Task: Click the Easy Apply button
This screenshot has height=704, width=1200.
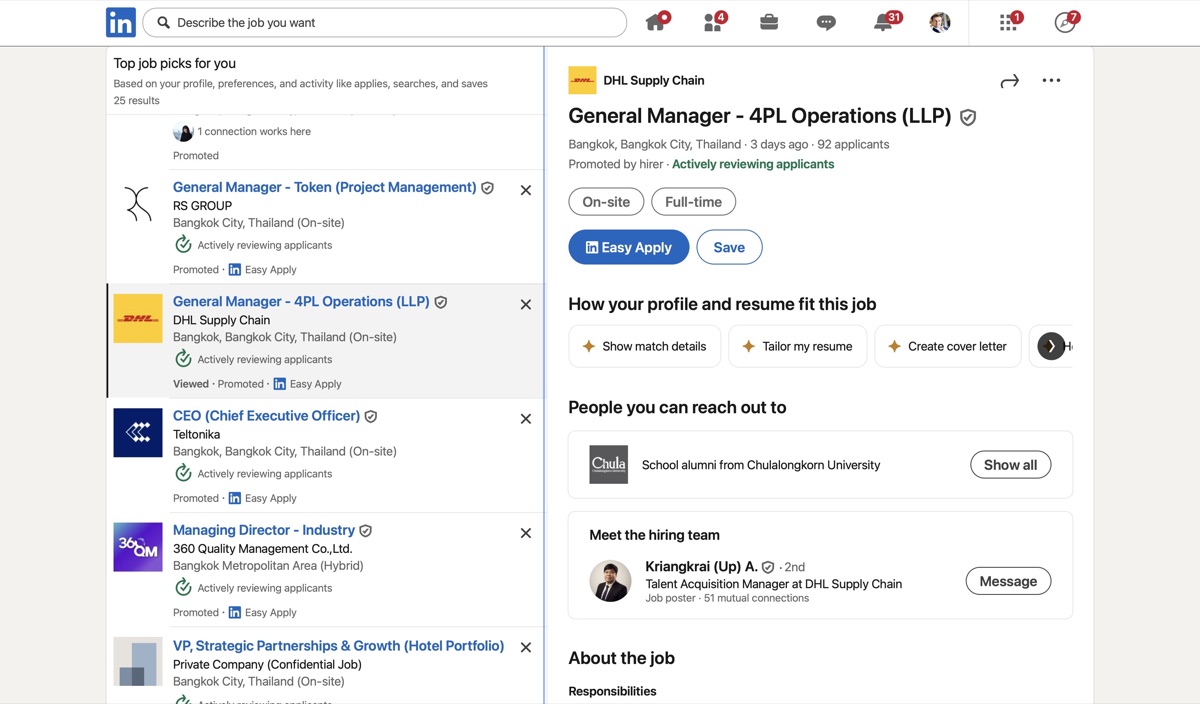Action: (628, 247)
